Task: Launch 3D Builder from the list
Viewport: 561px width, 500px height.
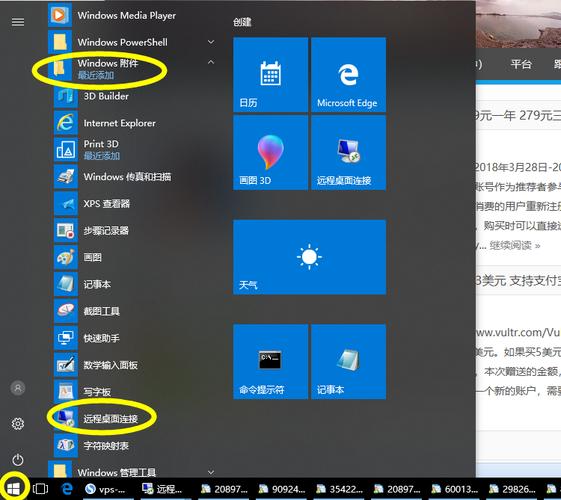Action: click(136, 96)
